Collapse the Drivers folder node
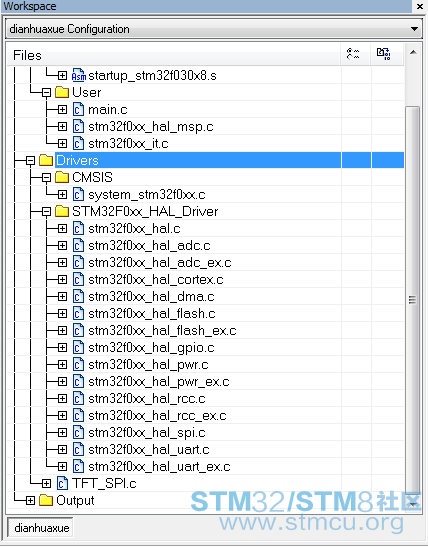Screen dimensions: 428x547 click(x=30, y=160)
